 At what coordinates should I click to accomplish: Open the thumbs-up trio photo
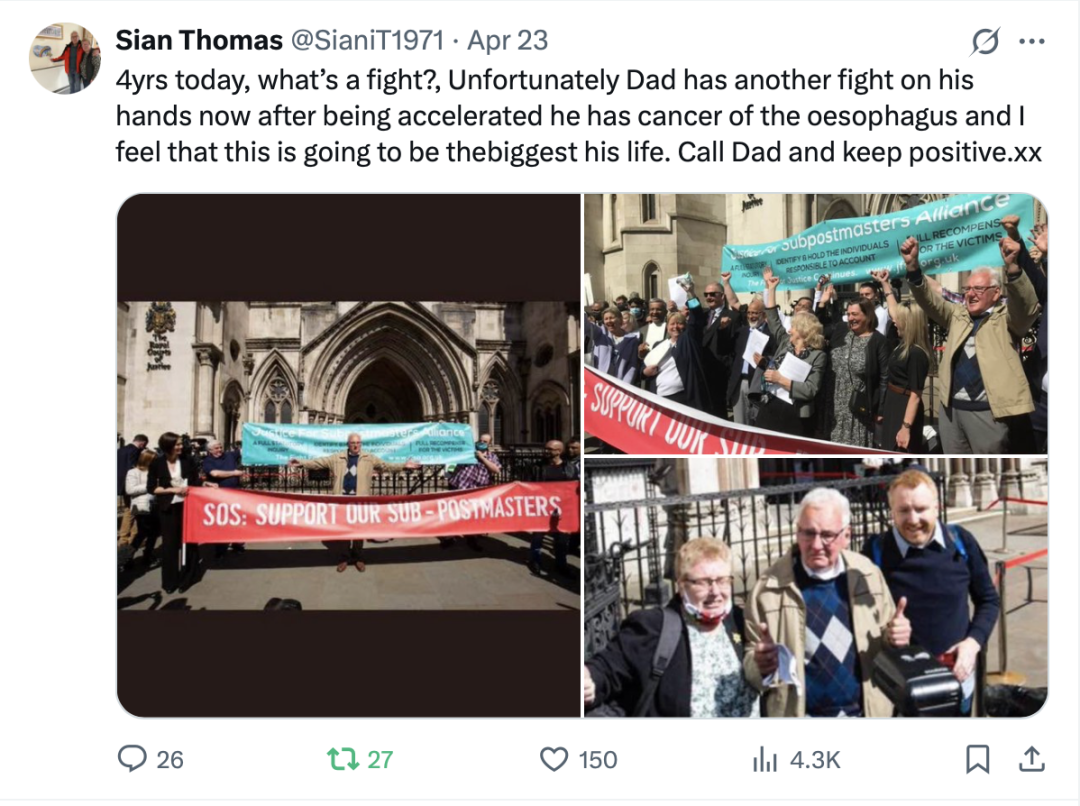pyautogui.click(x=816, y=588)
